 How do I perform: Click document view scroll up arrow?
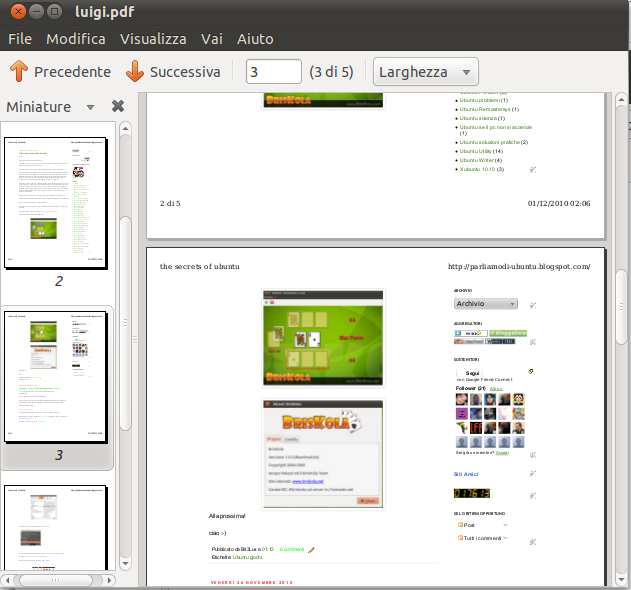621,99
